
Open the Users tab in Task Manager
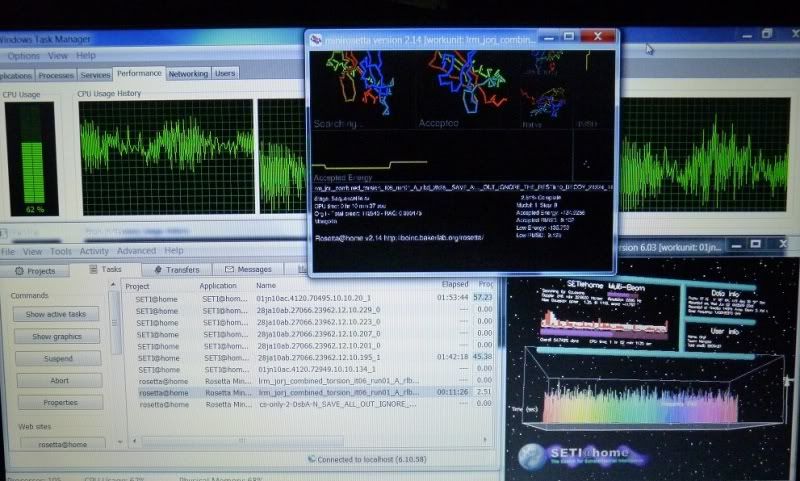click(x=226, y=73)
